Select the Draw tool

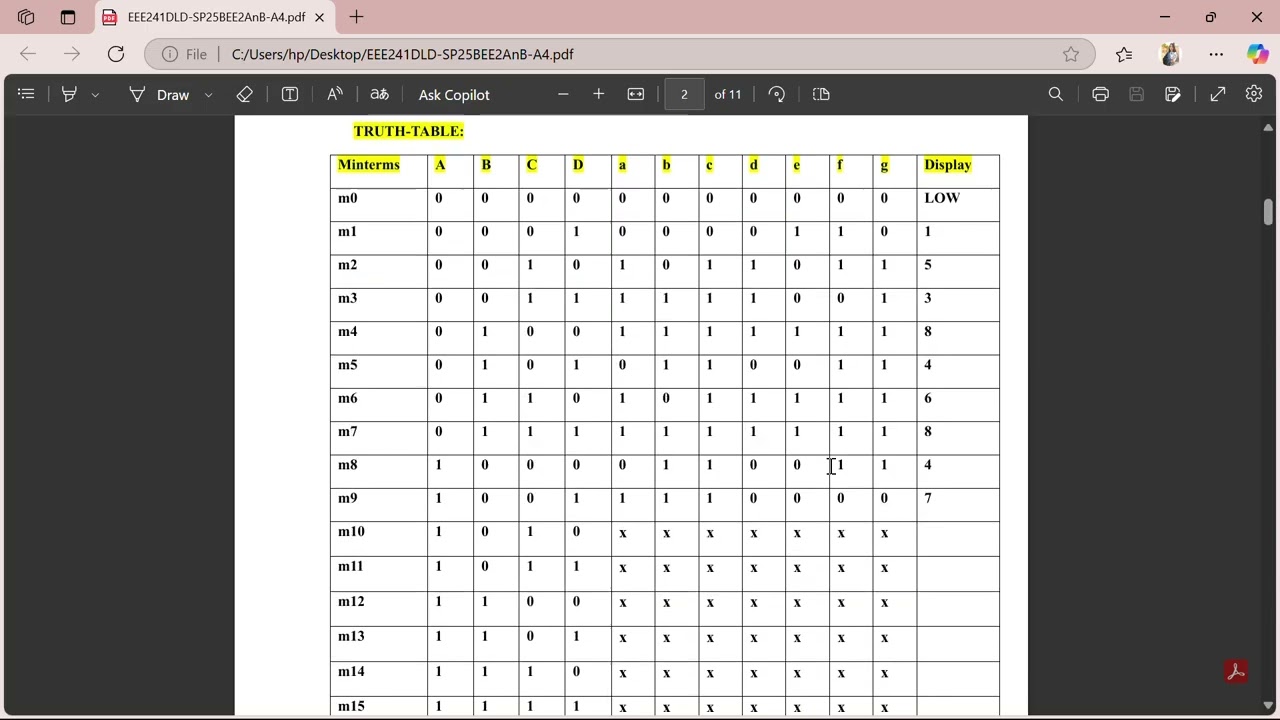(160, 94)
